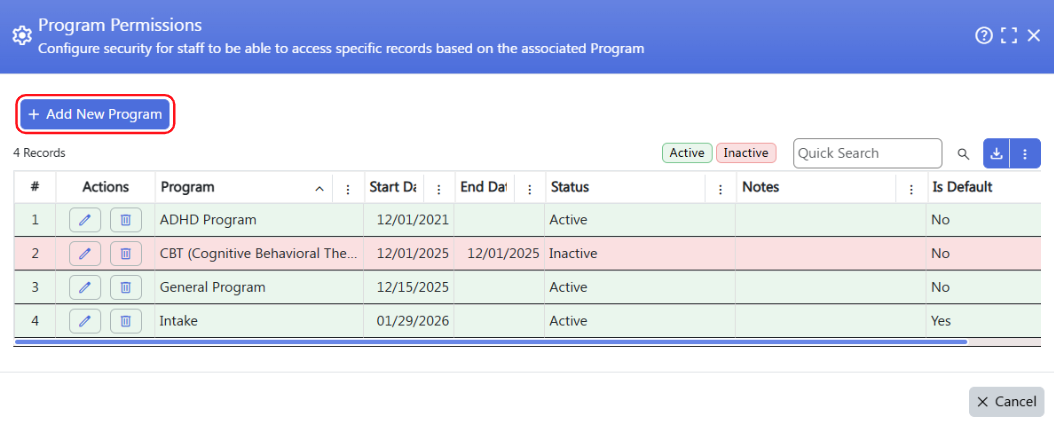Click the end date 12/01/2025 in the CBT row

[500, 254]
